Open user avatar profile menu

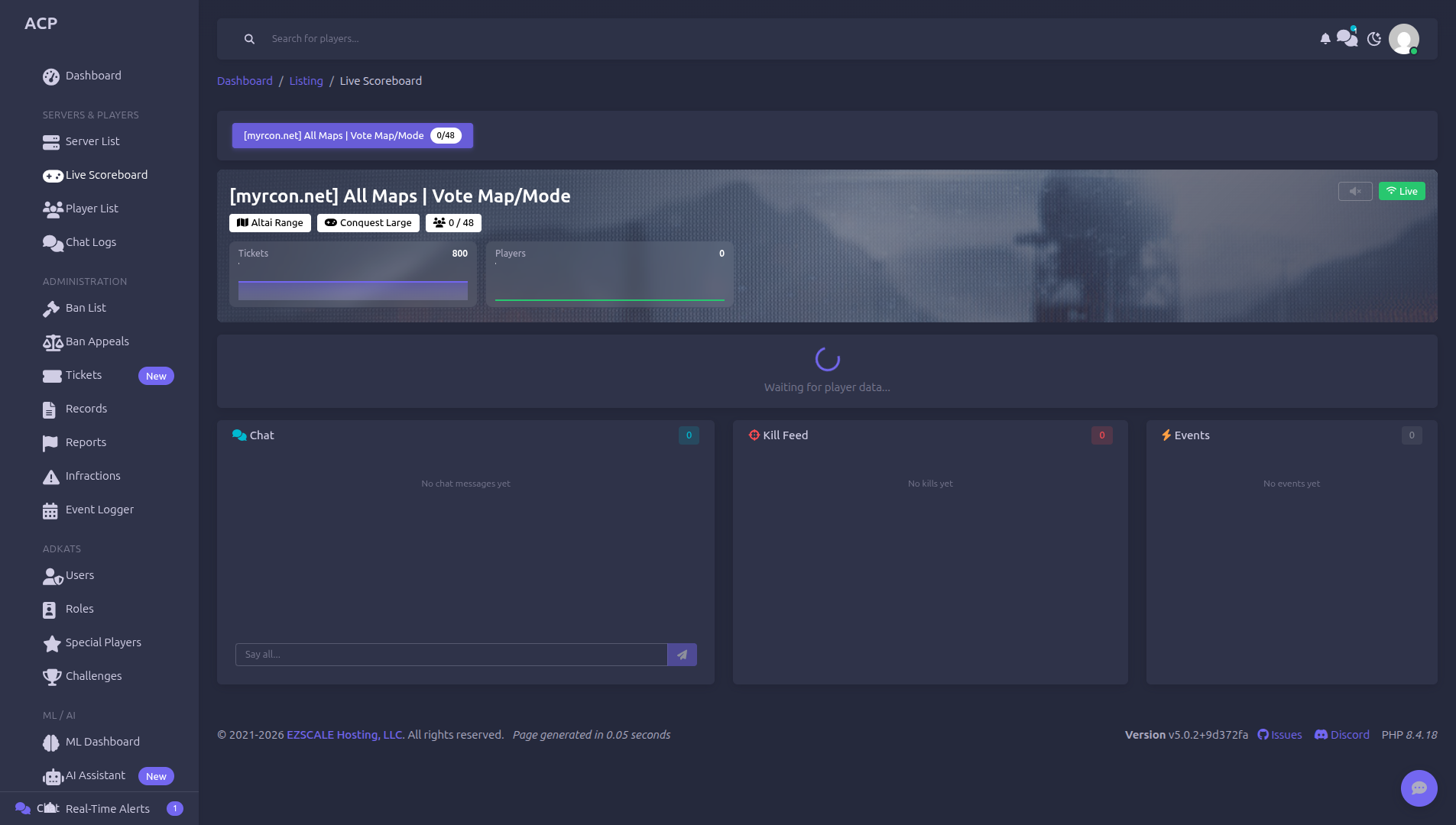(1404, 39)
